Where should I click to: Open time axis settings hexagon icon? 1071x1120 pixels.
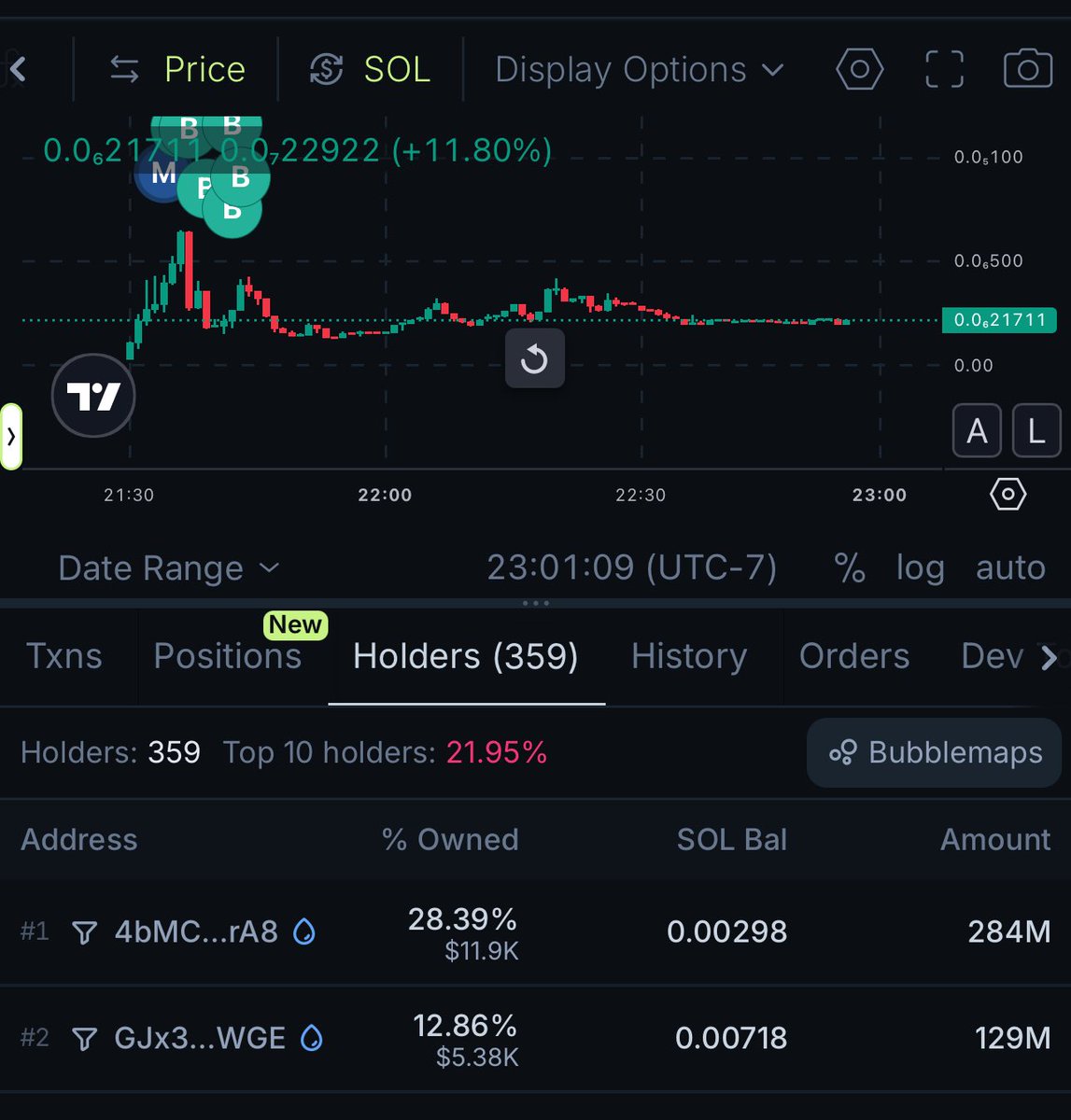tap(1008, 494)
